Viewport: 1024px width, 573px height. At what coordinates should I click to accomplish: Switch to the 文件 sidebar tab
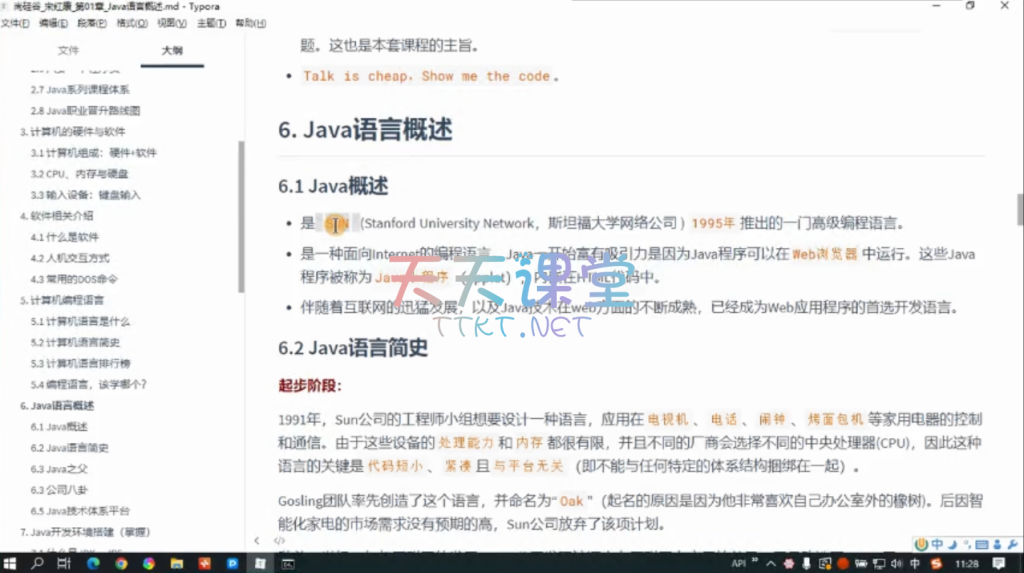[68, 50]
